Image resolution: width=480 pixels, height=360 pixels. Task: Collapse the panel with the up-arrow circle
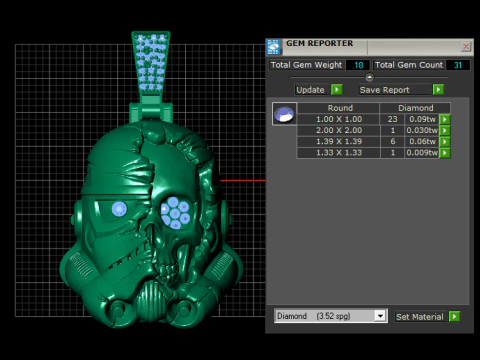pyautogui.click(x=369, y=78)
